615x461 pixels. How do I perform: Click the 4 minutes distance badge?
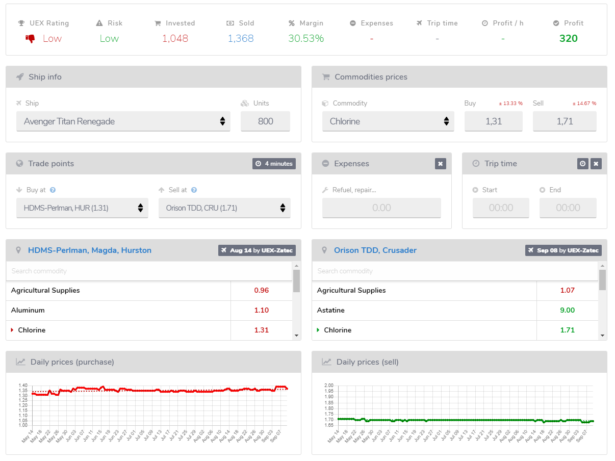click(x=273, y=163)
